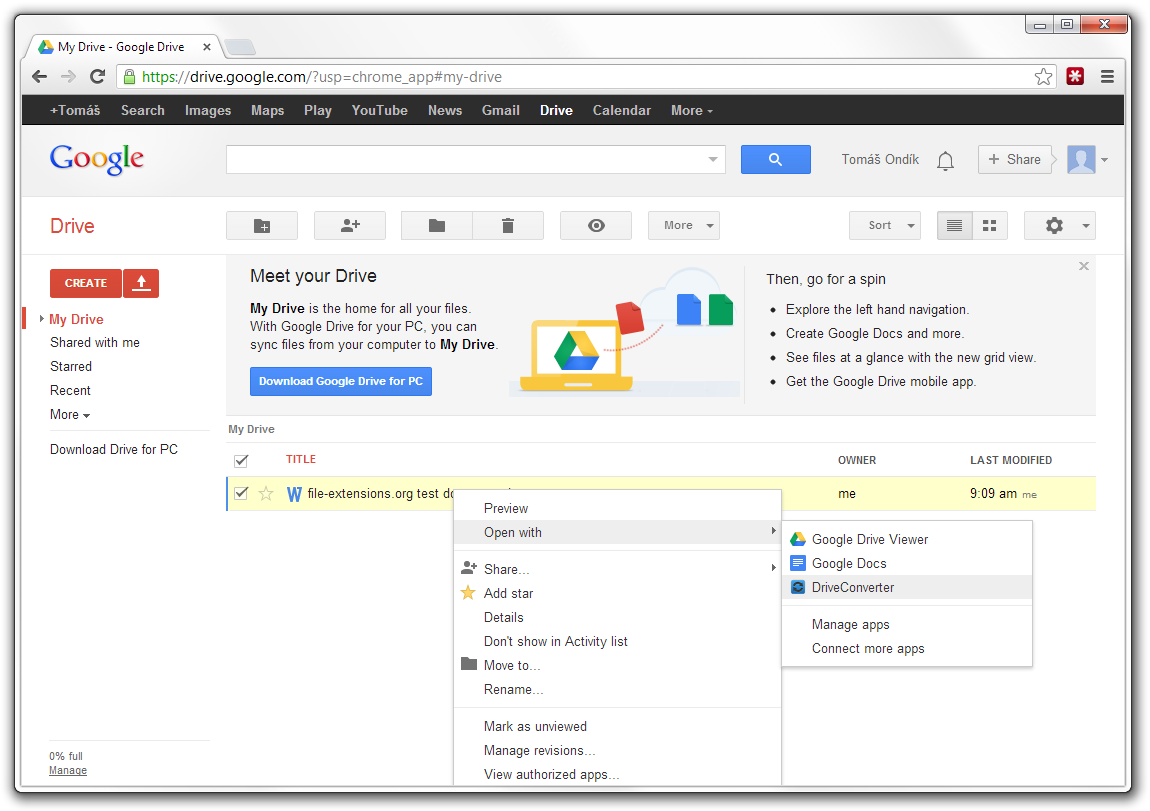Star the file-extensions.org test document
Image resolution: width=1150 pixels, height=811 pixels.
click(x=266, y=494)
